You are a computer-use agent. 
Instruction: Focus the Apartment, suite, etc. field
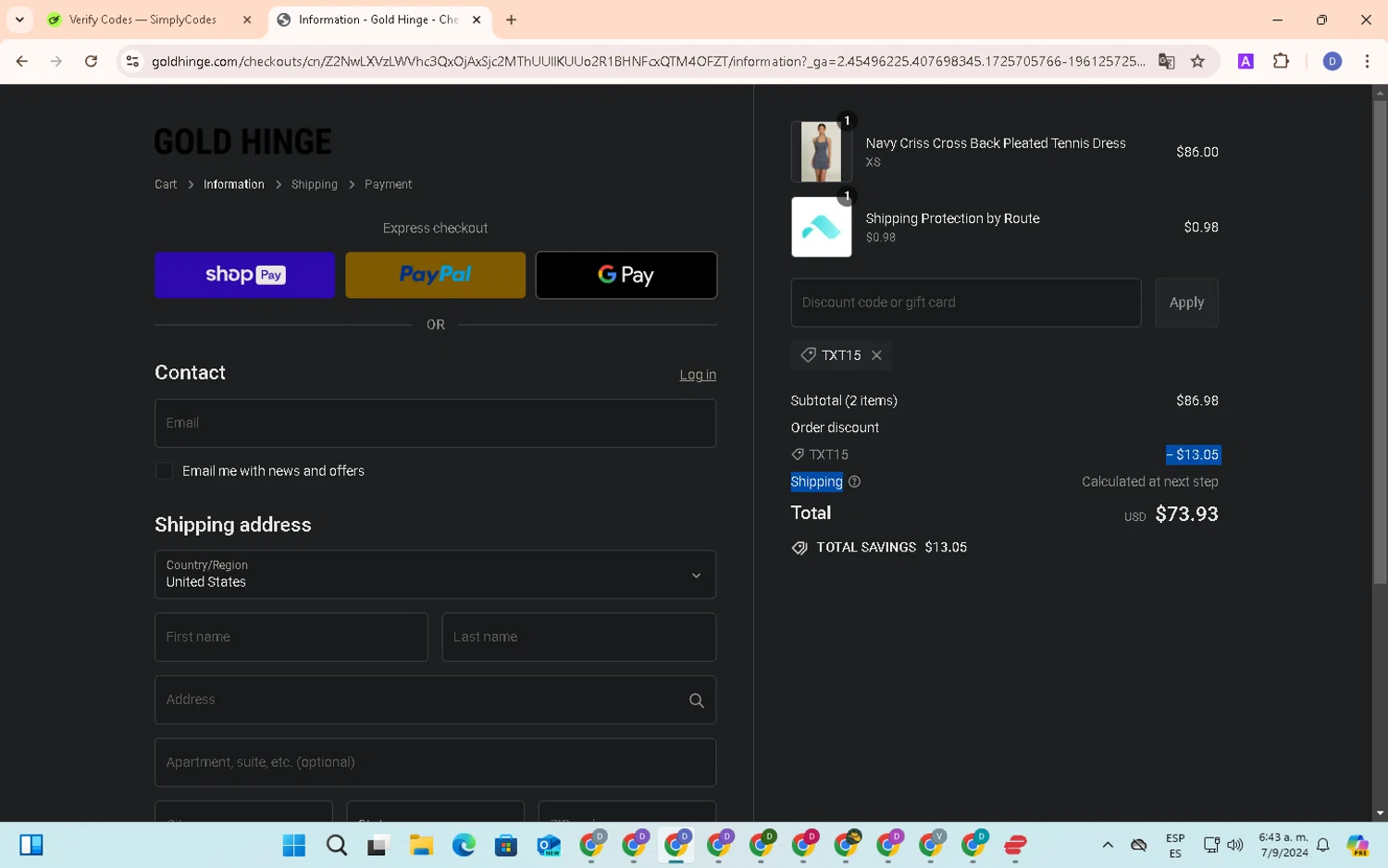pyautogui.click(x=435, y=763)
